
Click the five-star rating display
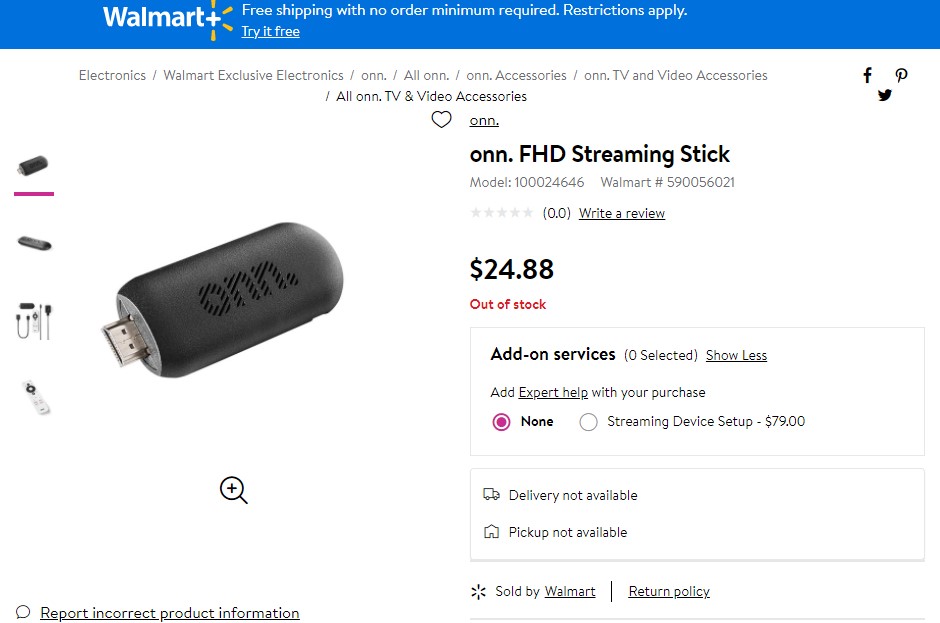pyautogui.click(x=503, y=212)
